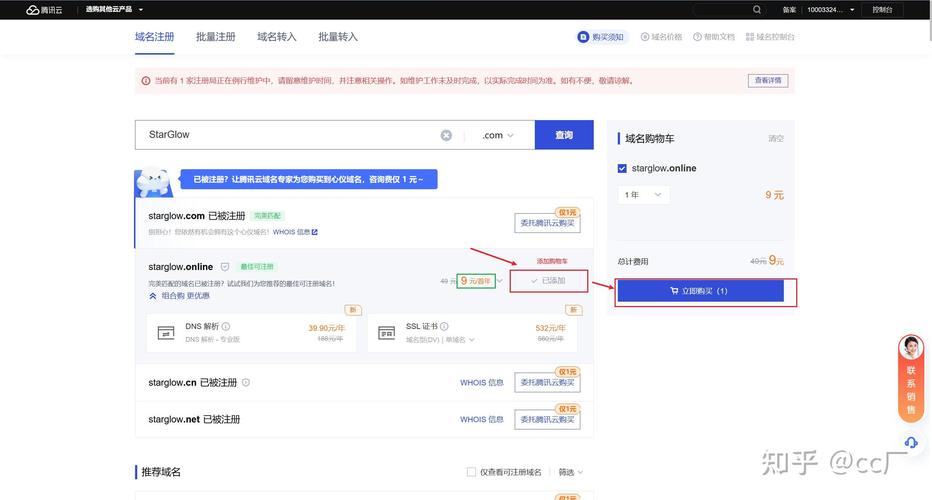Click the 完美匹配 tag next to starglow.com

pyautogui.click(x=267, y=216)
